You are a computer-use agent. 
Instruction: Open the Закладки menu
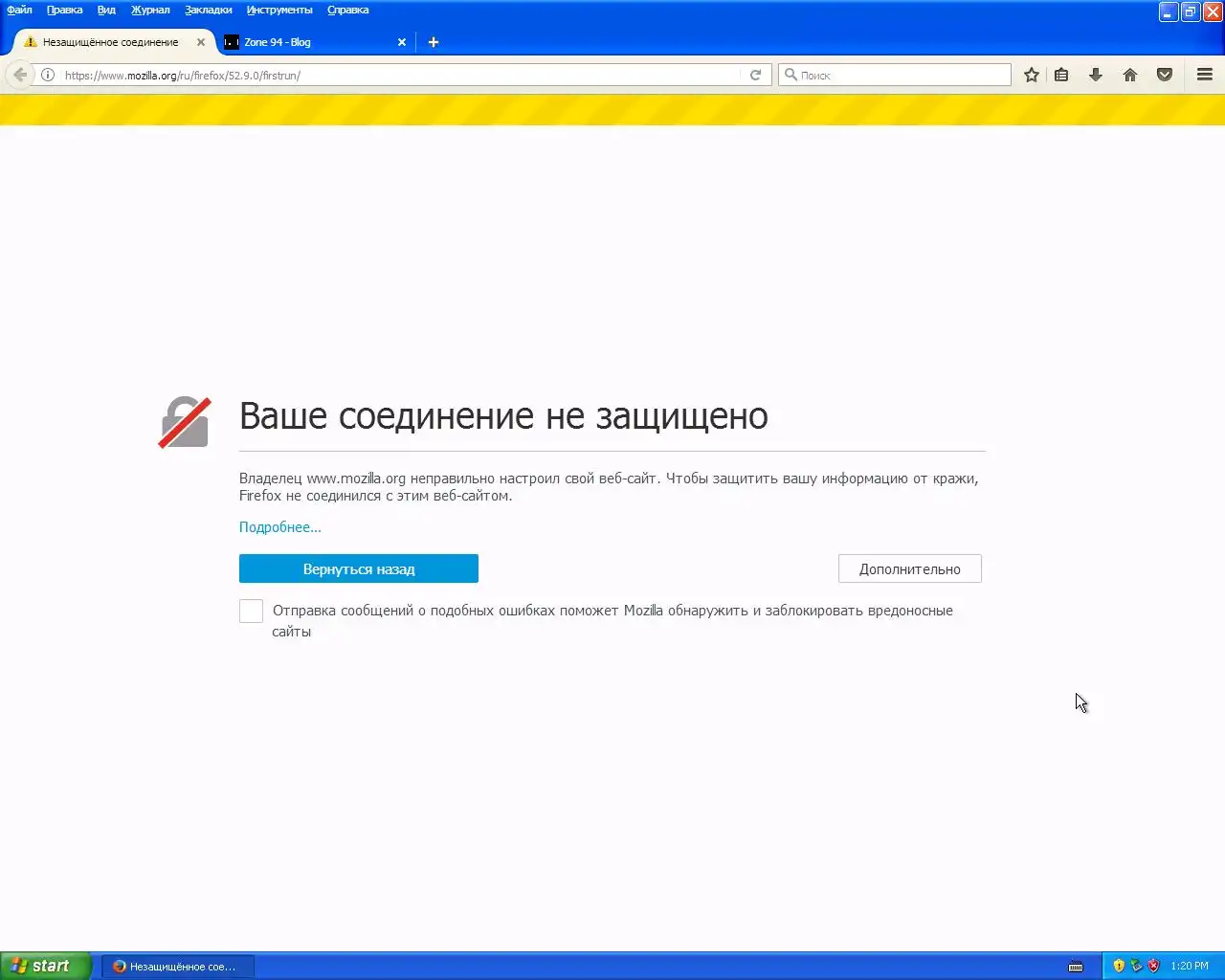(209, 10)
